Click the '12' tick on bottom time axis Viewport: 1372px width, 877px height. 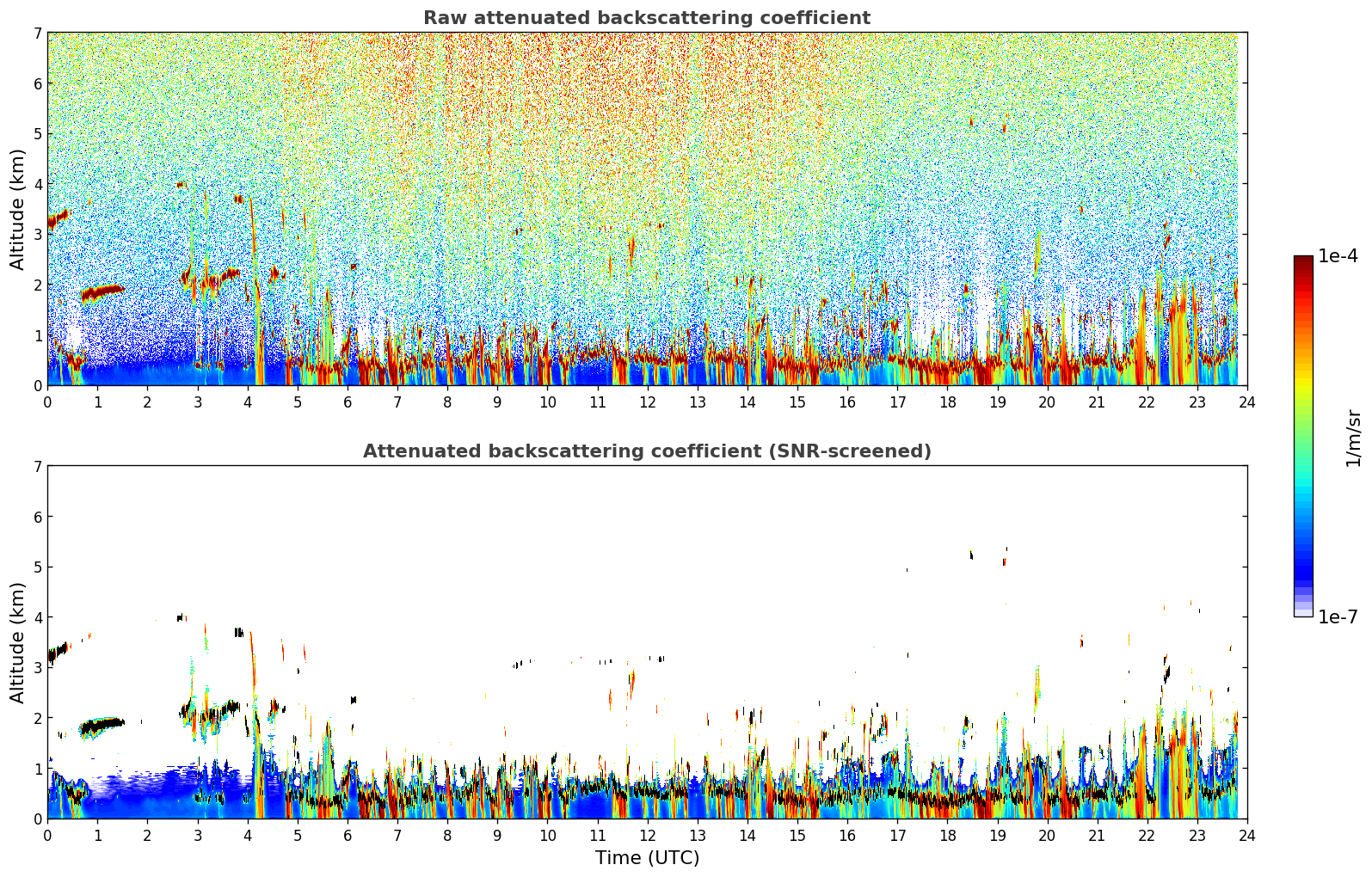tap(647, 836)
